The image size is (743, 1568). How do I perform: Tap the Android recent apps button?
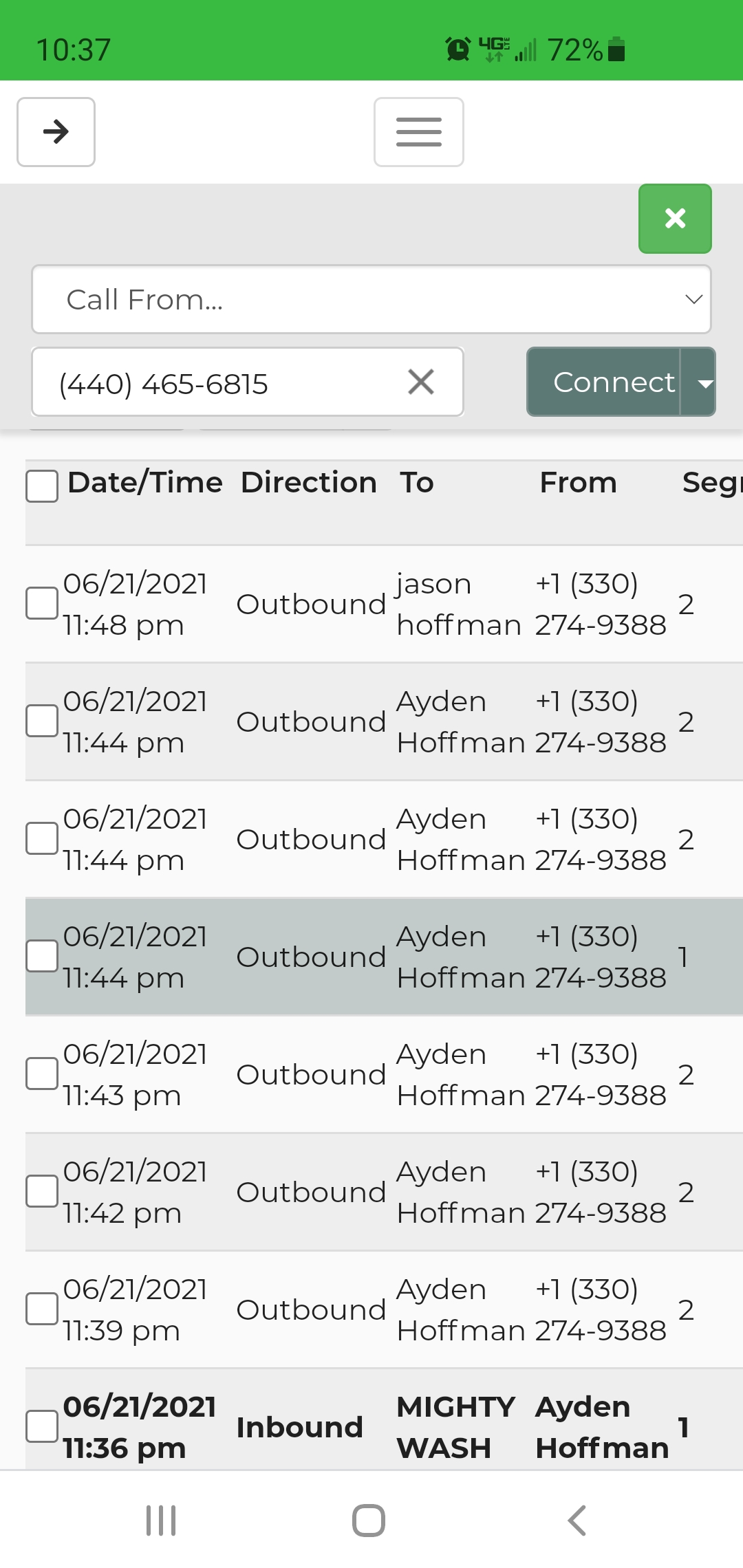pos(161,1520)
